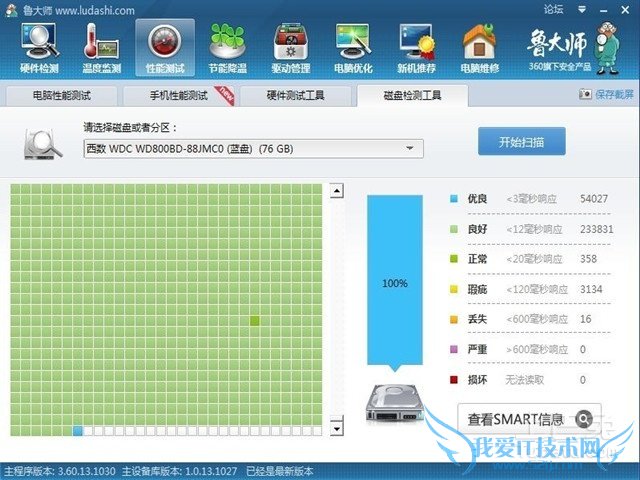This screenshot has width=640, height=480.
Task: Expand the disk selection dropdown
Action: point(253,149)
